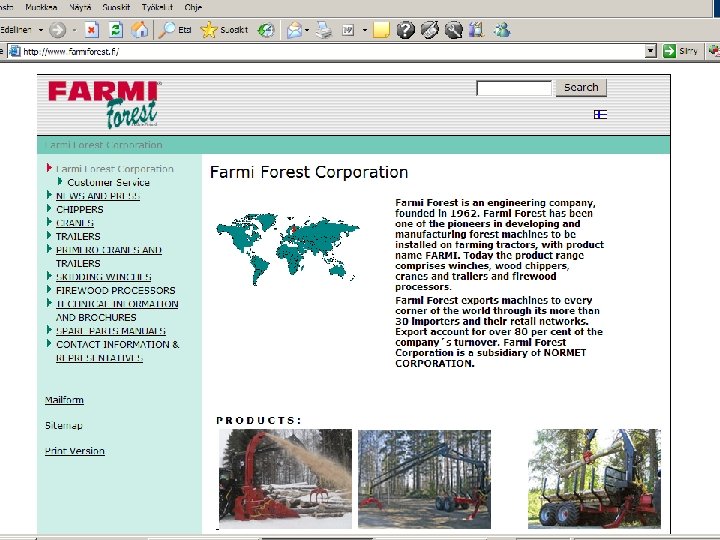Click the world map image
This screenshot has width=720, height=540.
tap(288, 249)
